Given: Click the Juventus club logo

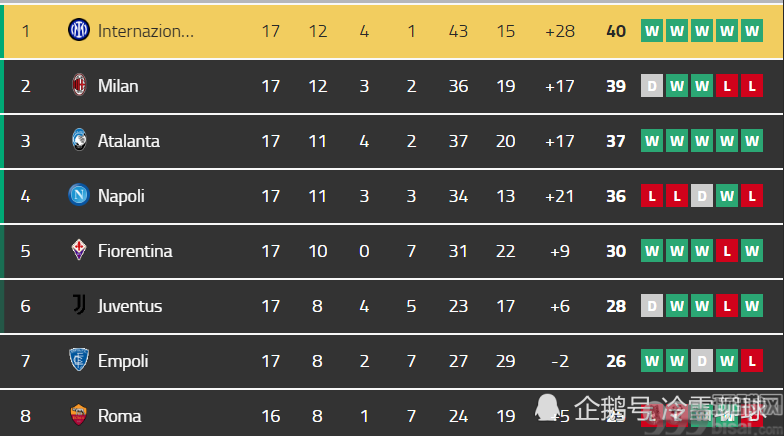Looking at the screenshot, I should tap(79, 304).
